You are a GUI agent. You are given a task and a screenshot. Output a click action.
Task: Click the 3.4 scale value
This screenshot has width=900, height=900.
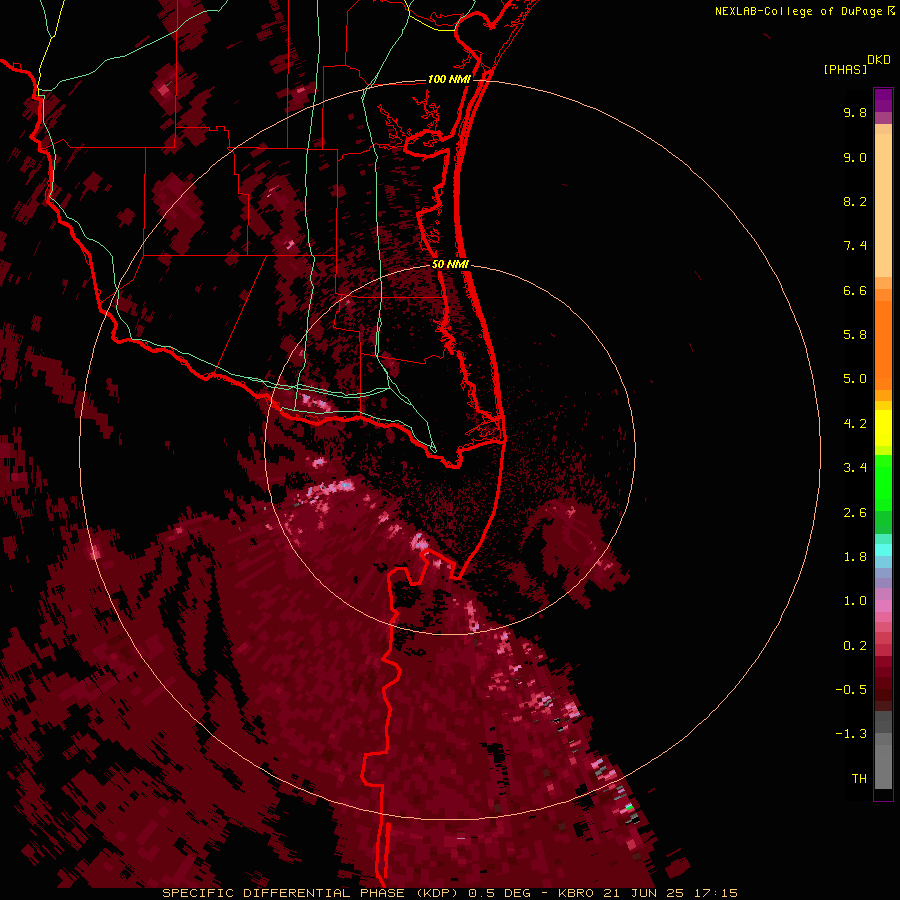click(x=855, y=468)
